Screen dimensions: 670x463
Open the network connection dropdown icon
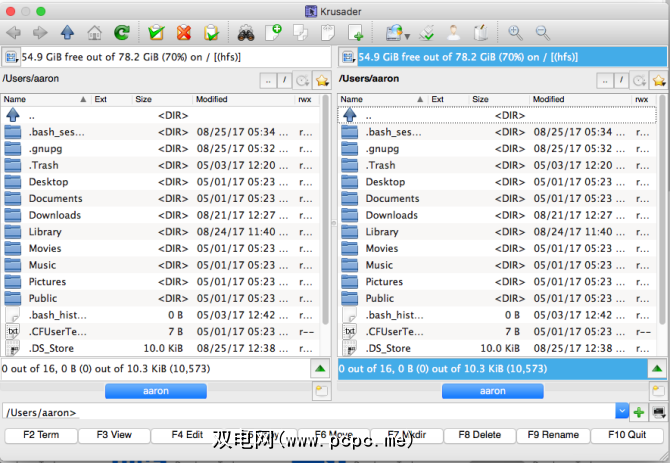397,33
